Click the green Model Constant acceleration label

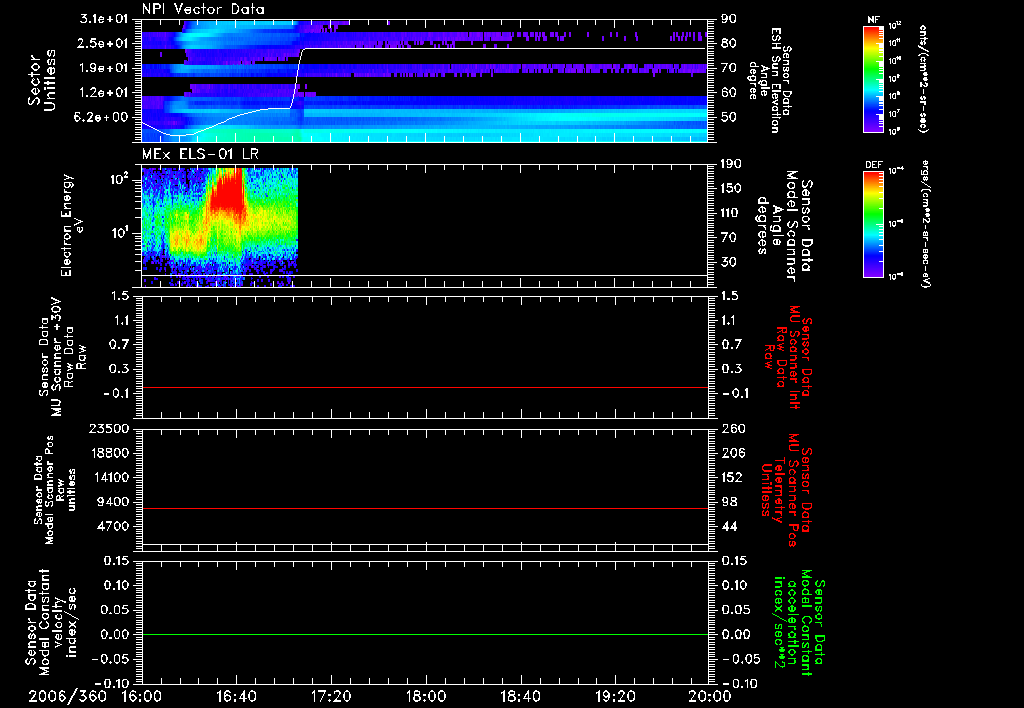[800, 623]
